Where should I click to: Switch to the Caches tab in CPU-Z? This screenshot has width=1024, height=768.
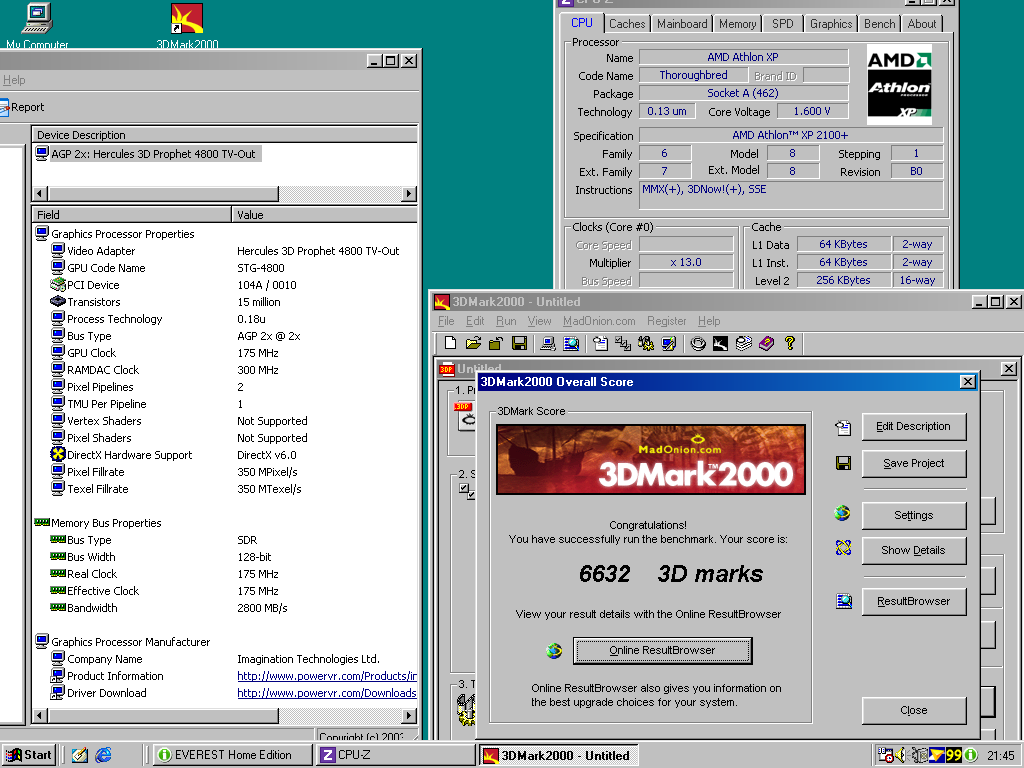(x=627, y=23)
